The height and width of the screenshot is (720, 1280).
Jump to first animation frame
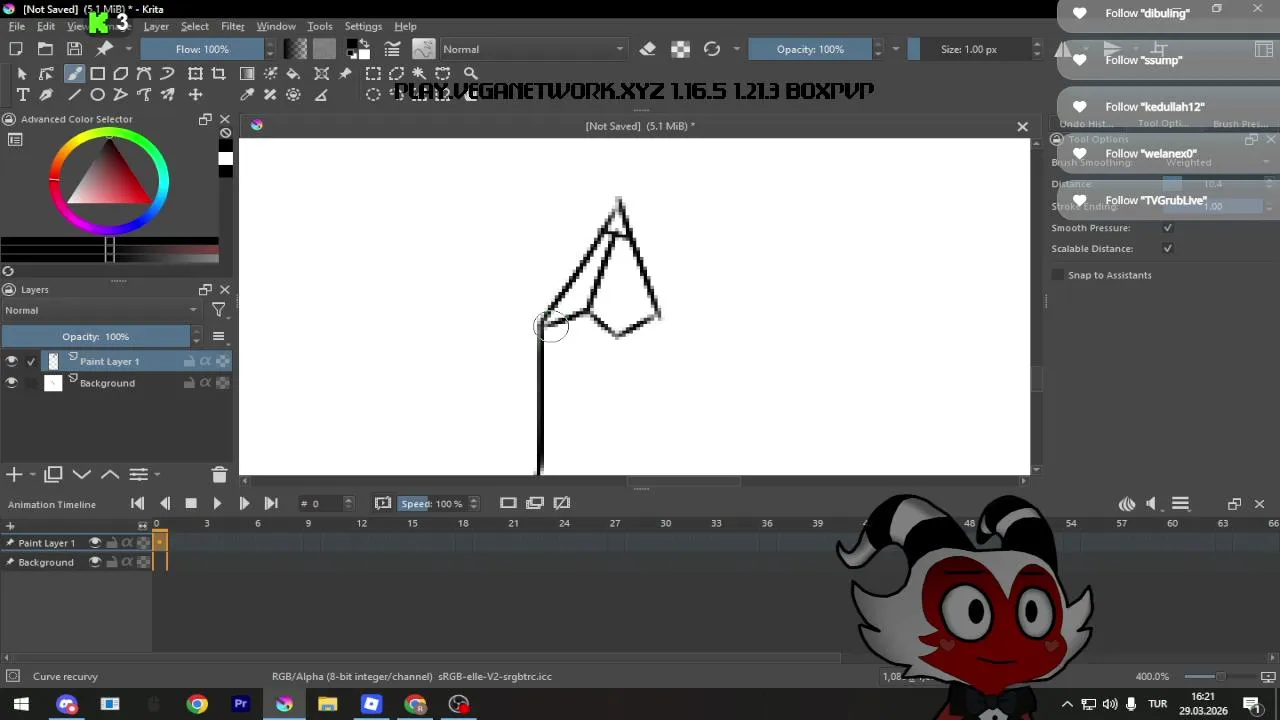pyautogui.click(x=138, y=504)
